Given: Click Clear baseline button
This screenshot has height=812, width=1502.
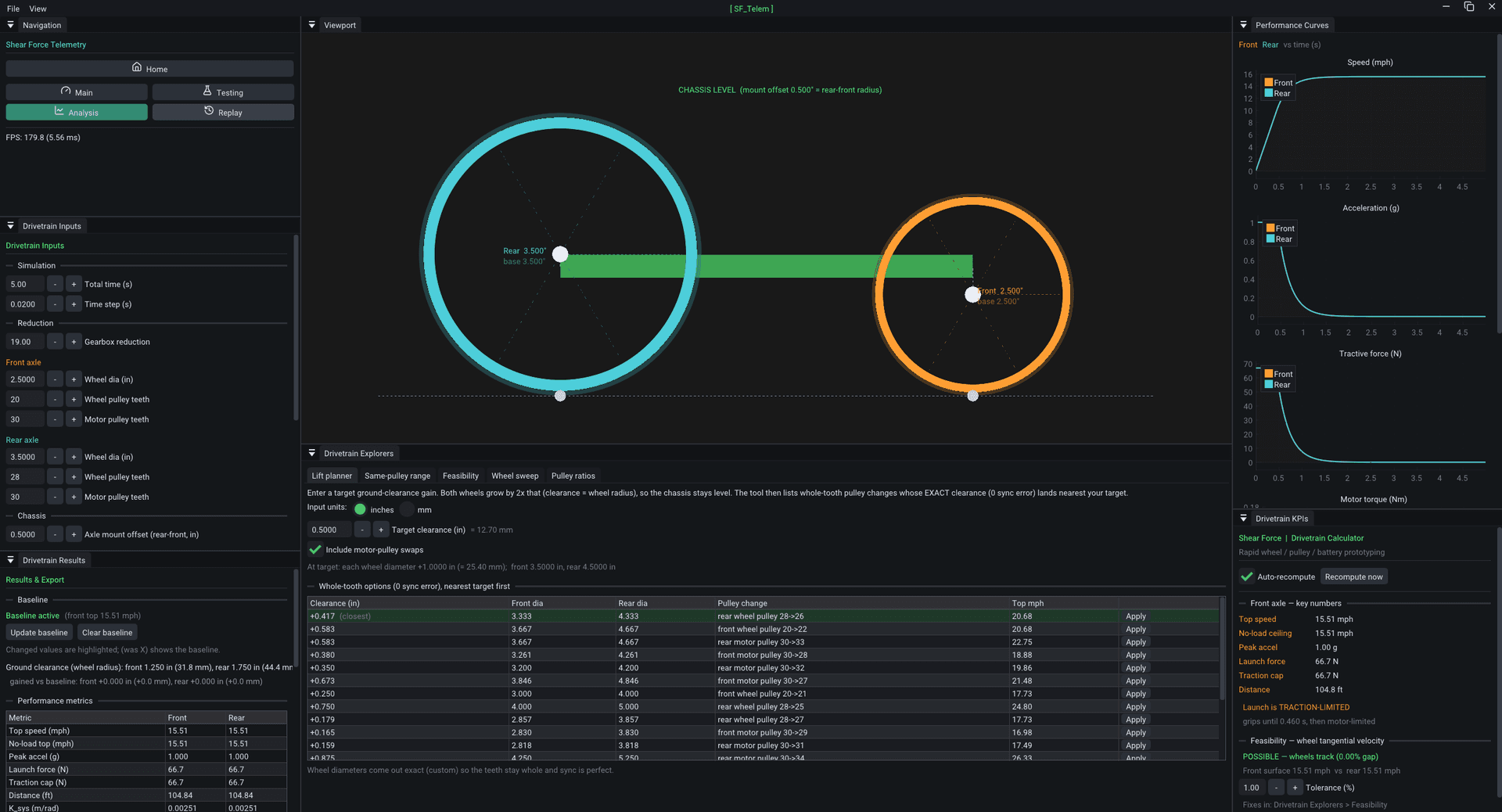Looking at the screenshot, I should point(107,632).
